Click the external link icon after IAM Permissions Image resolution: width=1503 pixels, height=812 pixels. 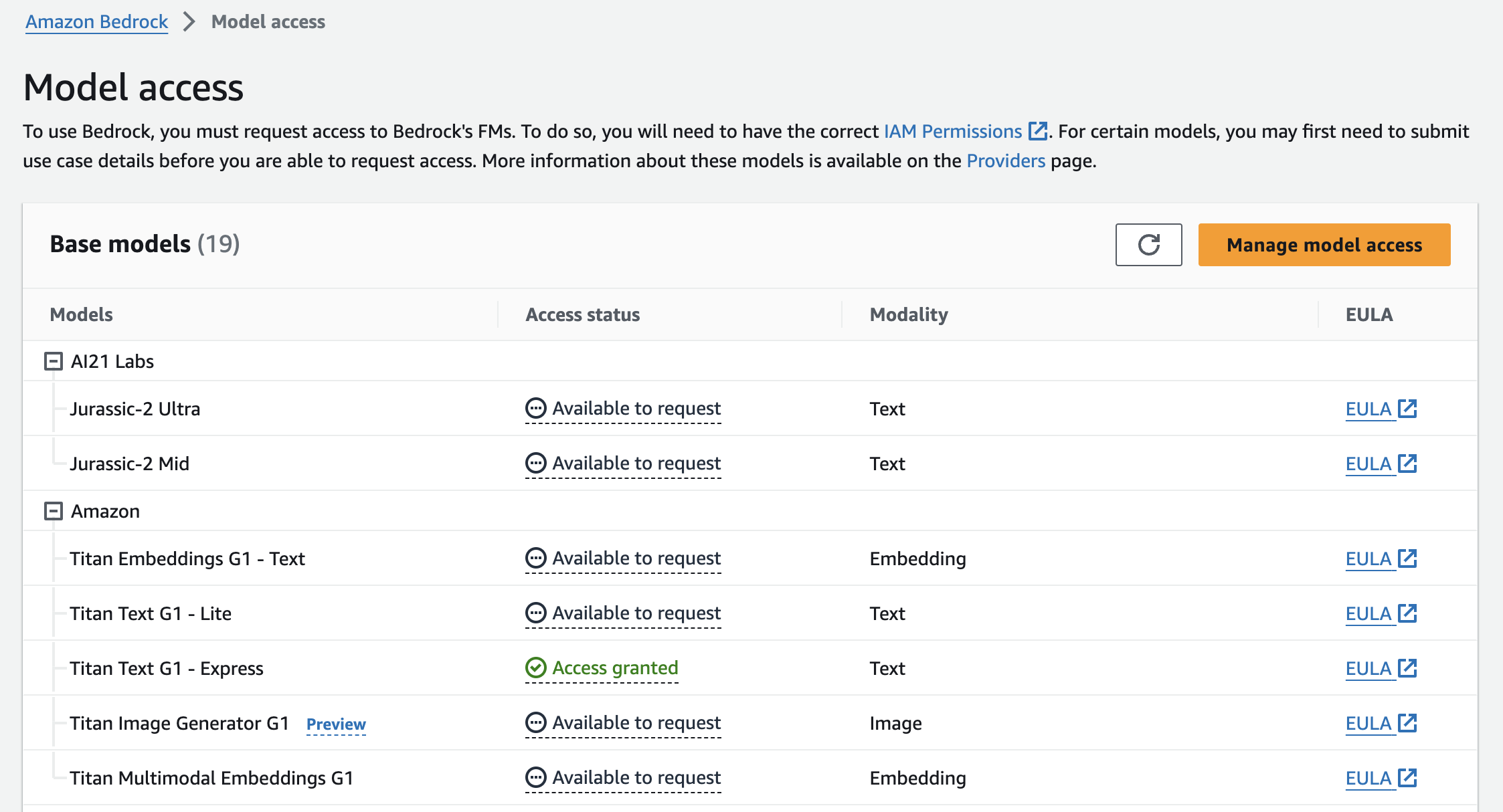pyautogui.click(x=1037, y=131)
